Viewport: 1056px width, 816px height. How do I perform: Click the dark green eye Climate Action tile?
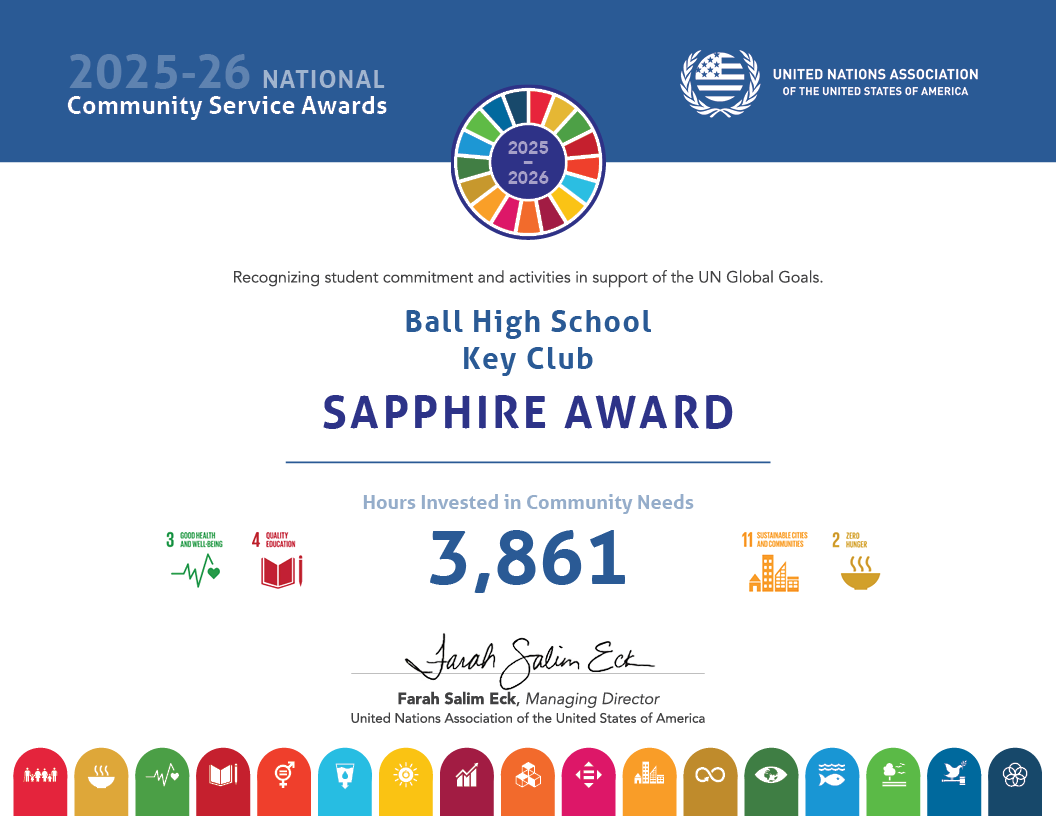click(771, 782)
